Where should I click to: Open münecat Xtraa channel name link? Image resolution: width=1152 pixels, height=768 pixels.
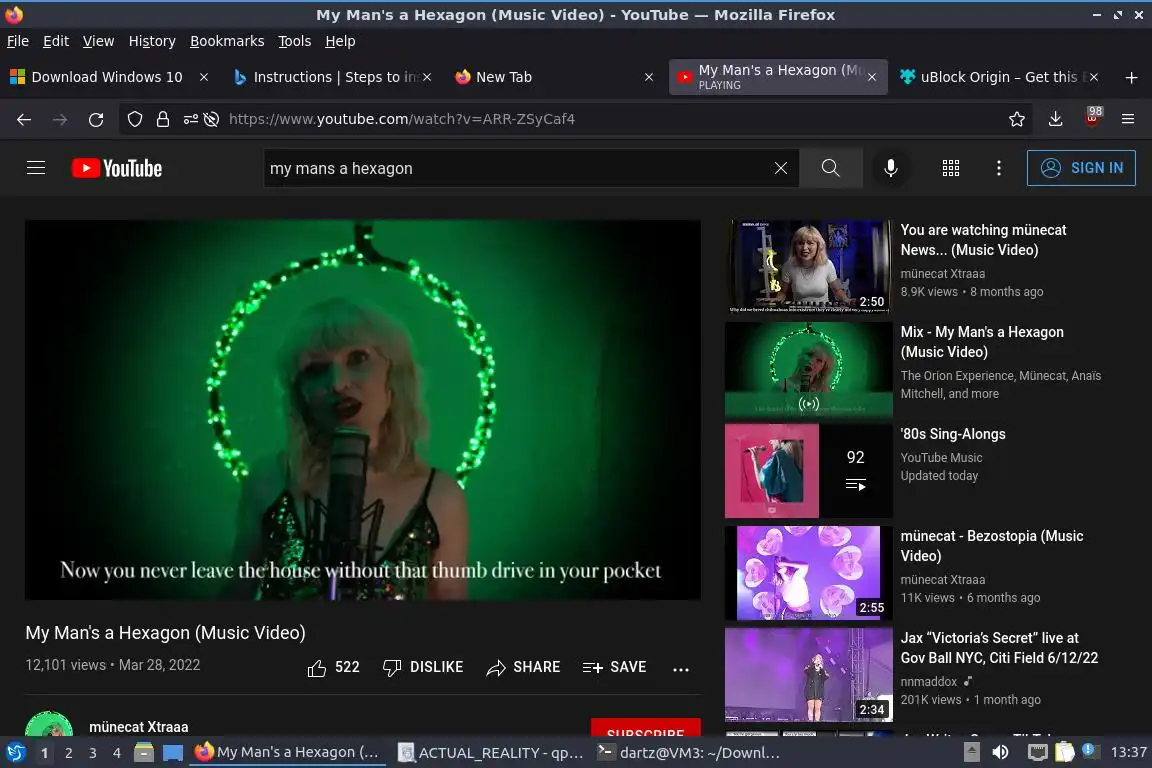coord(139,727)
